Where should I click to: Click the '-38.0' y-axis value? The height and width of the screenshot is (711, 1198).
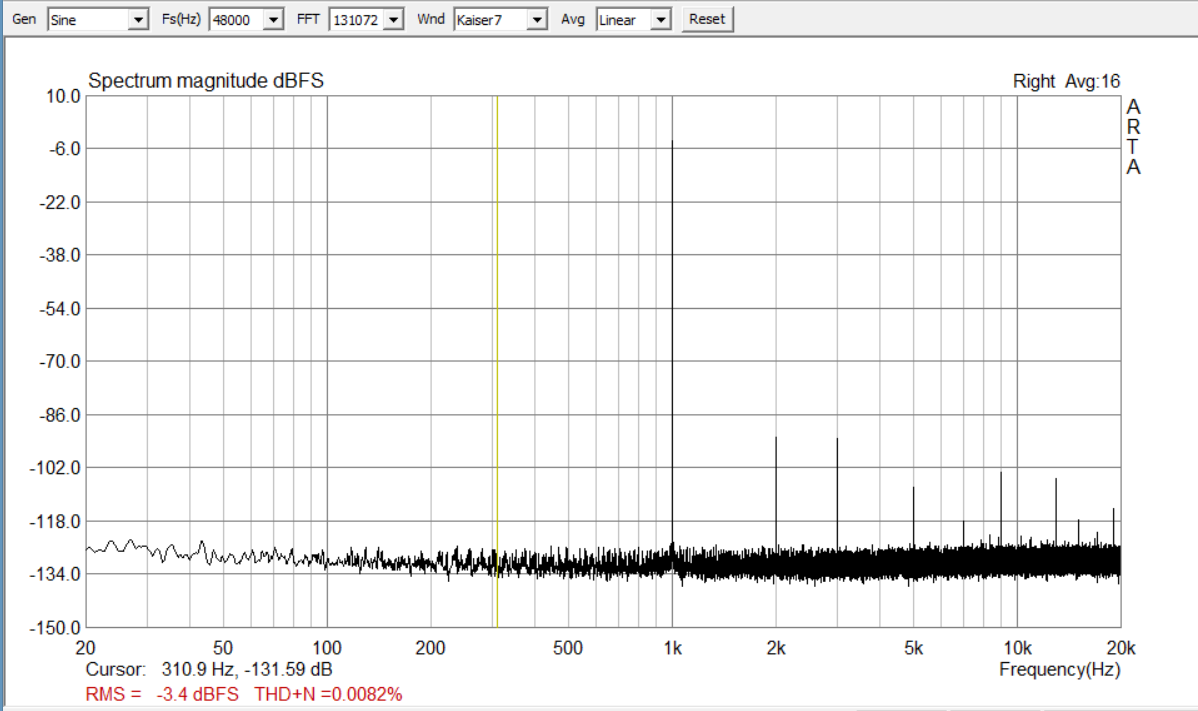[x=60, y=255]
